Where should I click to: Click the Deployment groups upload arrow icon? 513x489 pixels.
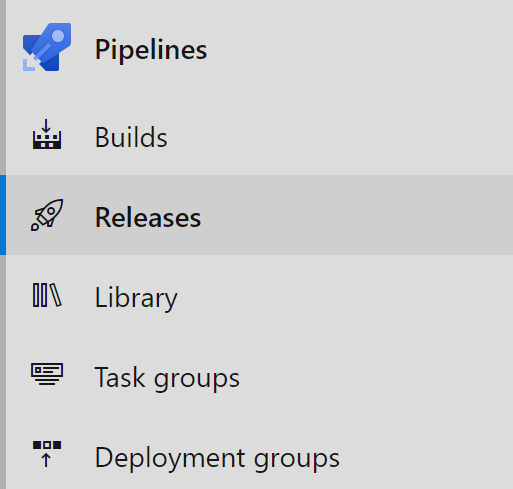pos(47,454)
